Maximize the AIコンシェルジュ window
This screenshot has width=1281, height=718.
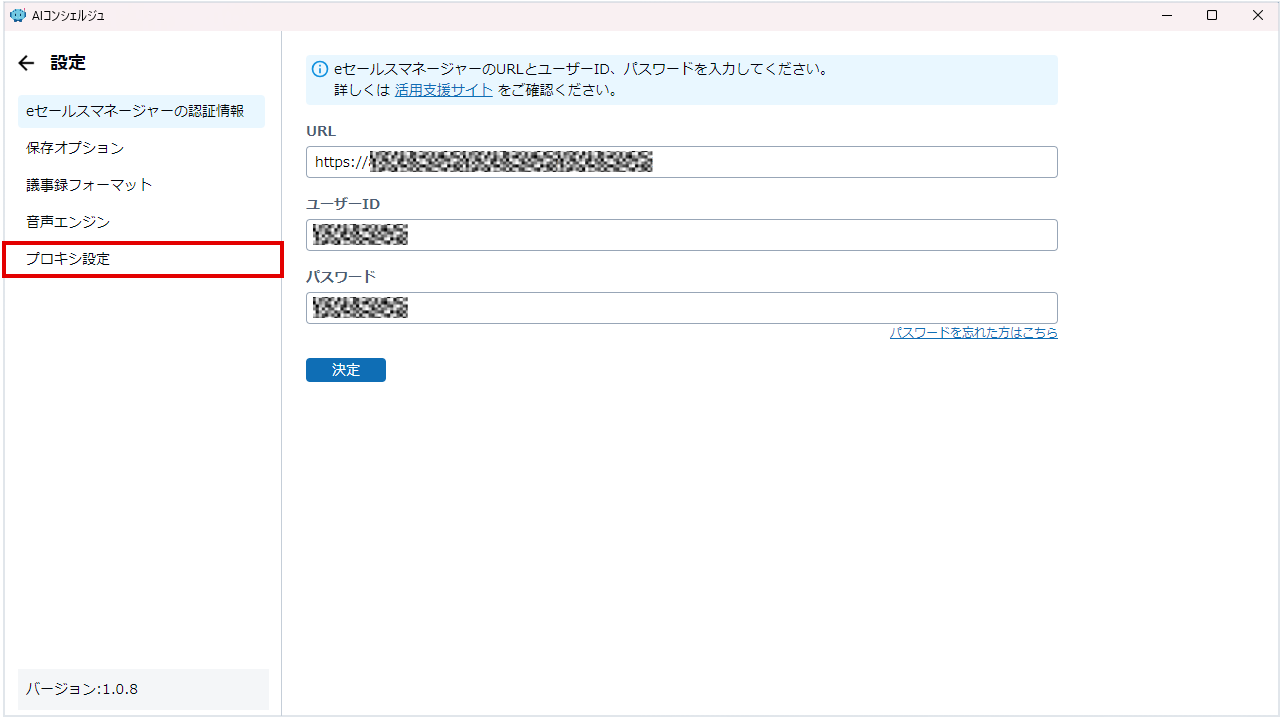tap(1212, 15)
